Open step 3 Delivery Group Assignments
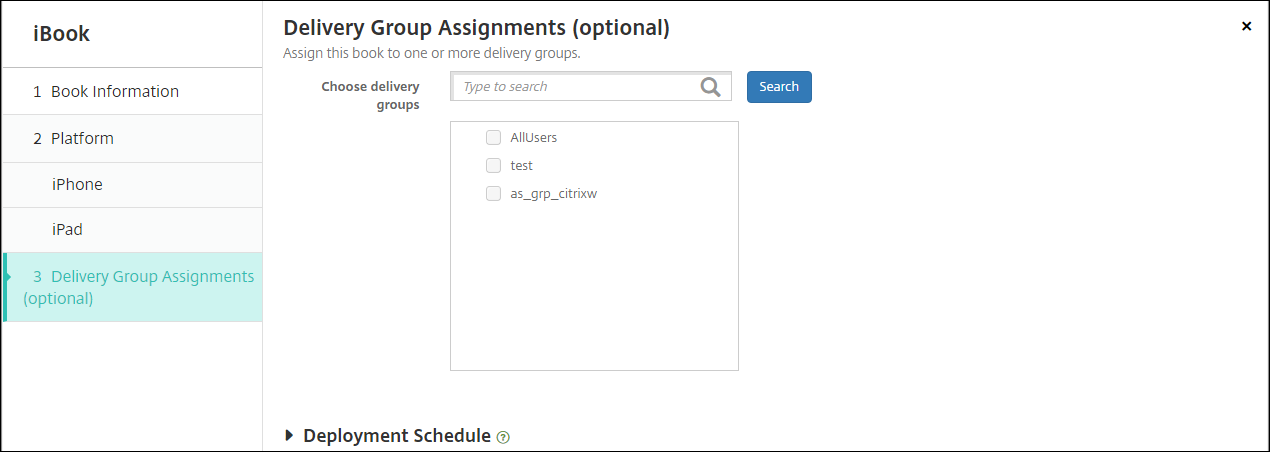The image size is (1270, 452). tap(138, 287)
